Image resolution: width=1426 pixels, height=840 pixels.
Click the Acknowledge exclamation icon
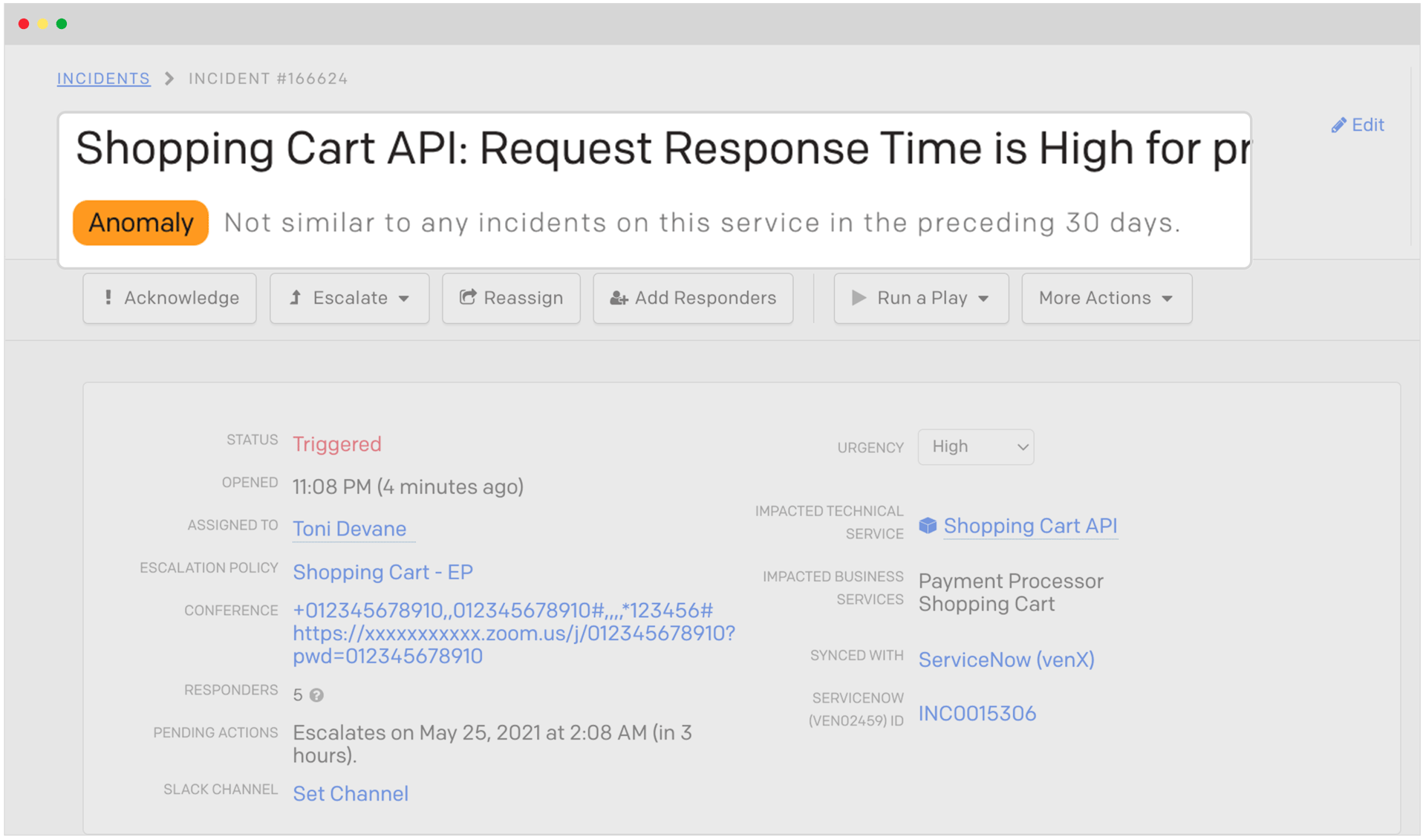(x=108, y=298)
